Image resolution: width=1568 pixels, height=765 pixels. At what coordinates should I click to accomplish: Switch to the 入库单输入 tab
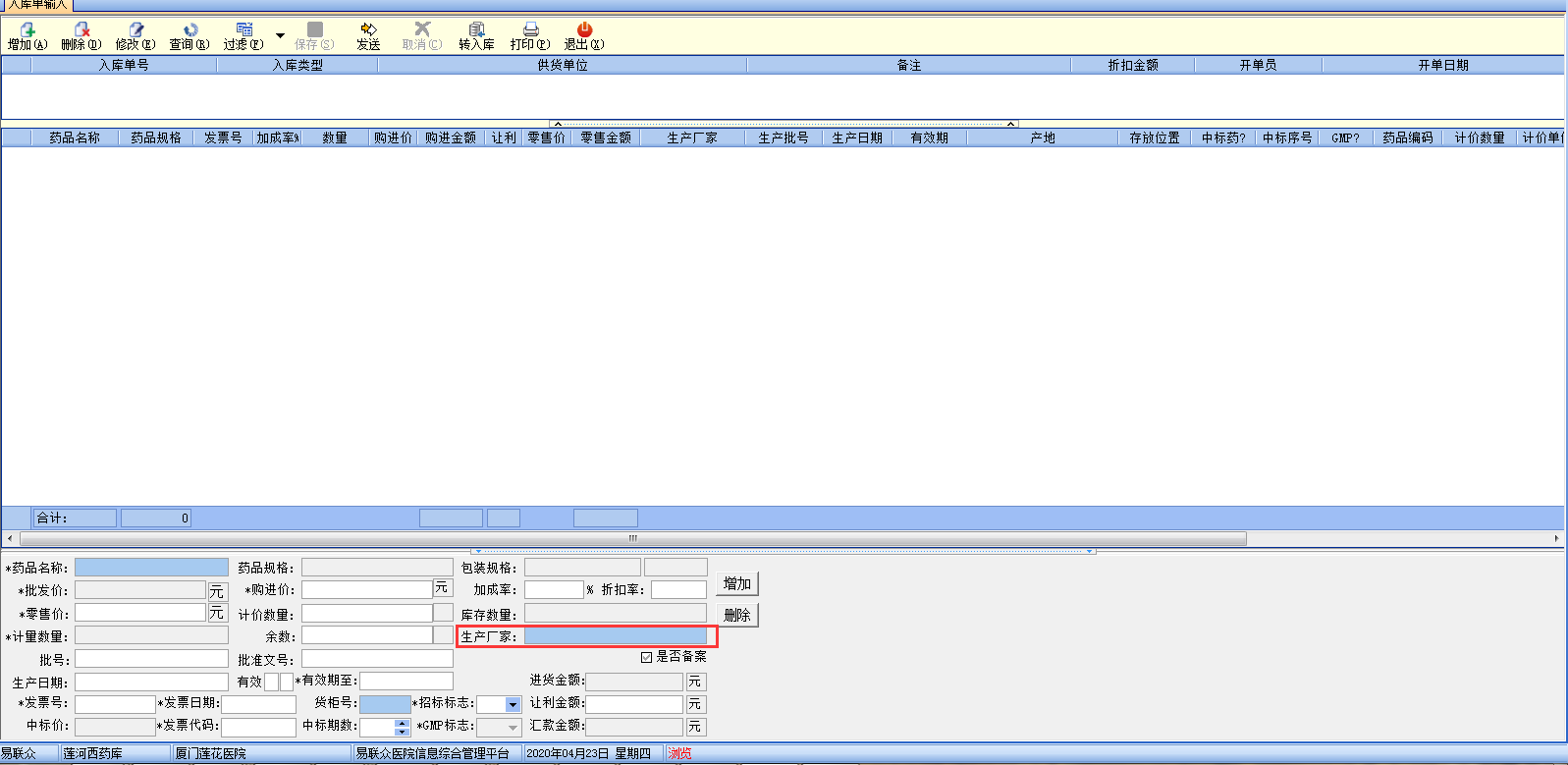37,5
